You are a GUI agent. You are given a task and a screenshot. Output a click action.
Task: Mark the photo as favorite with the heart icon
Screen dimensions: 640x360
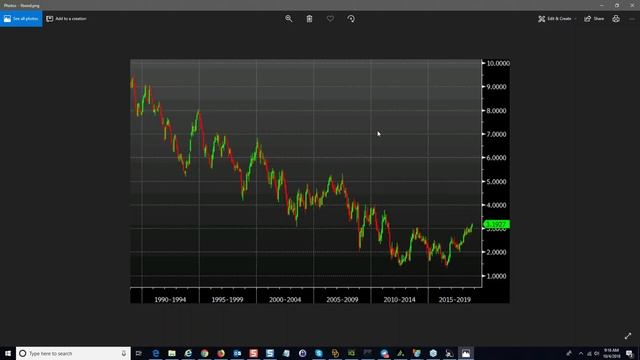coord(330,19)
